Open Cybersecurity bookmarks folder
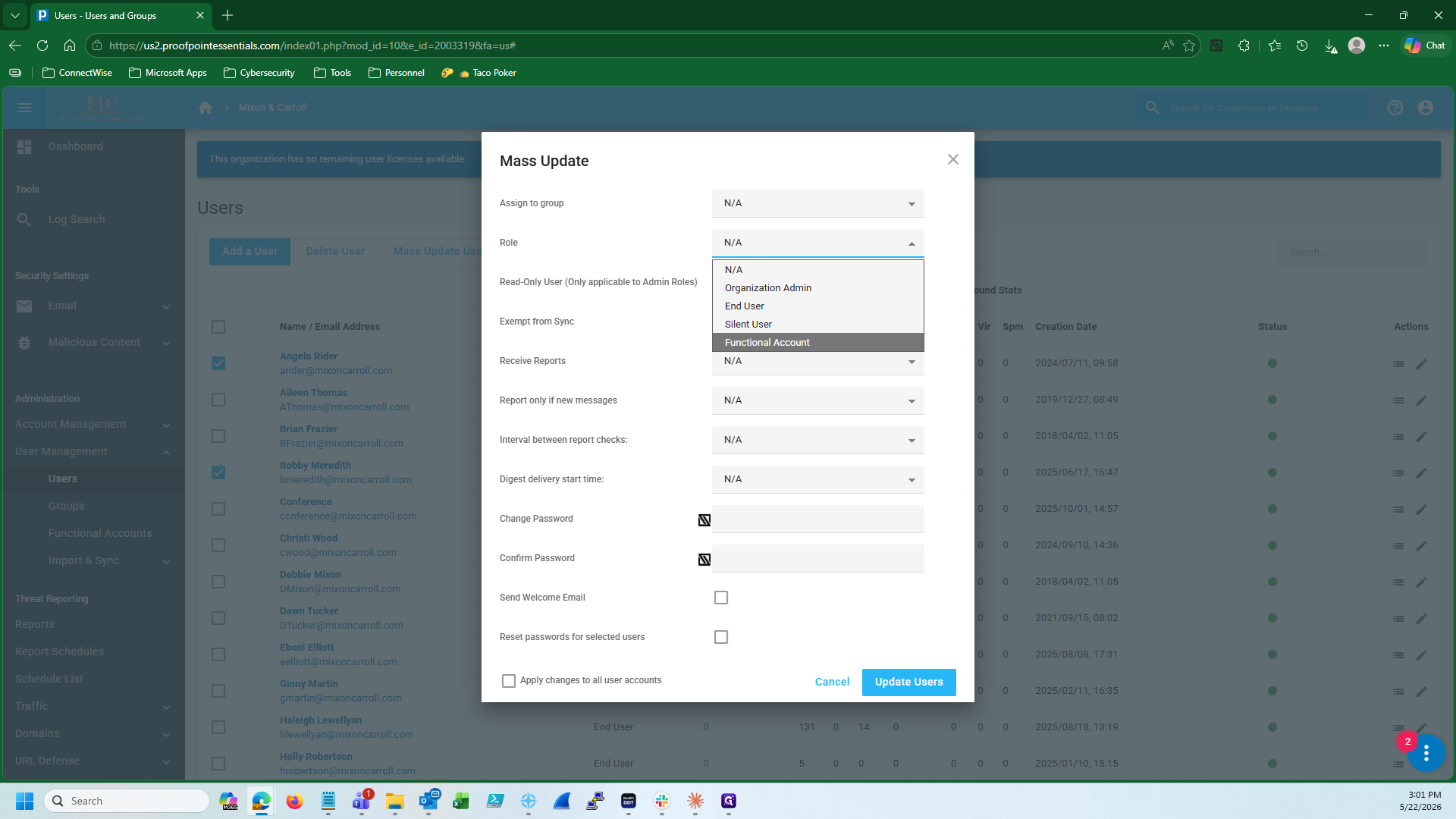Image resolution: width=1456 pixels, height=819 pixels. 259,73
